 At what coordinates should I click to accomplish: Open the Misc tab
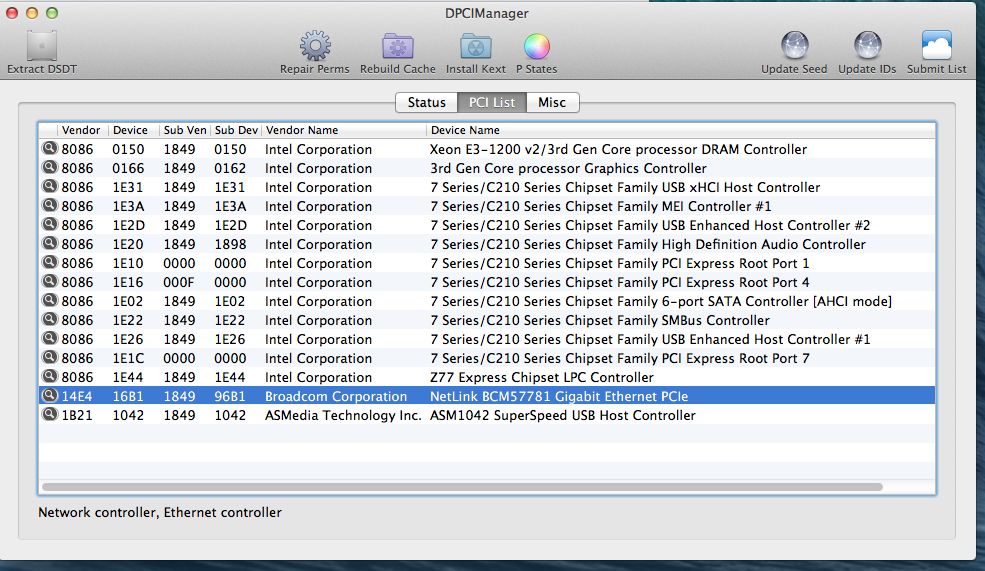pos(552,102)
